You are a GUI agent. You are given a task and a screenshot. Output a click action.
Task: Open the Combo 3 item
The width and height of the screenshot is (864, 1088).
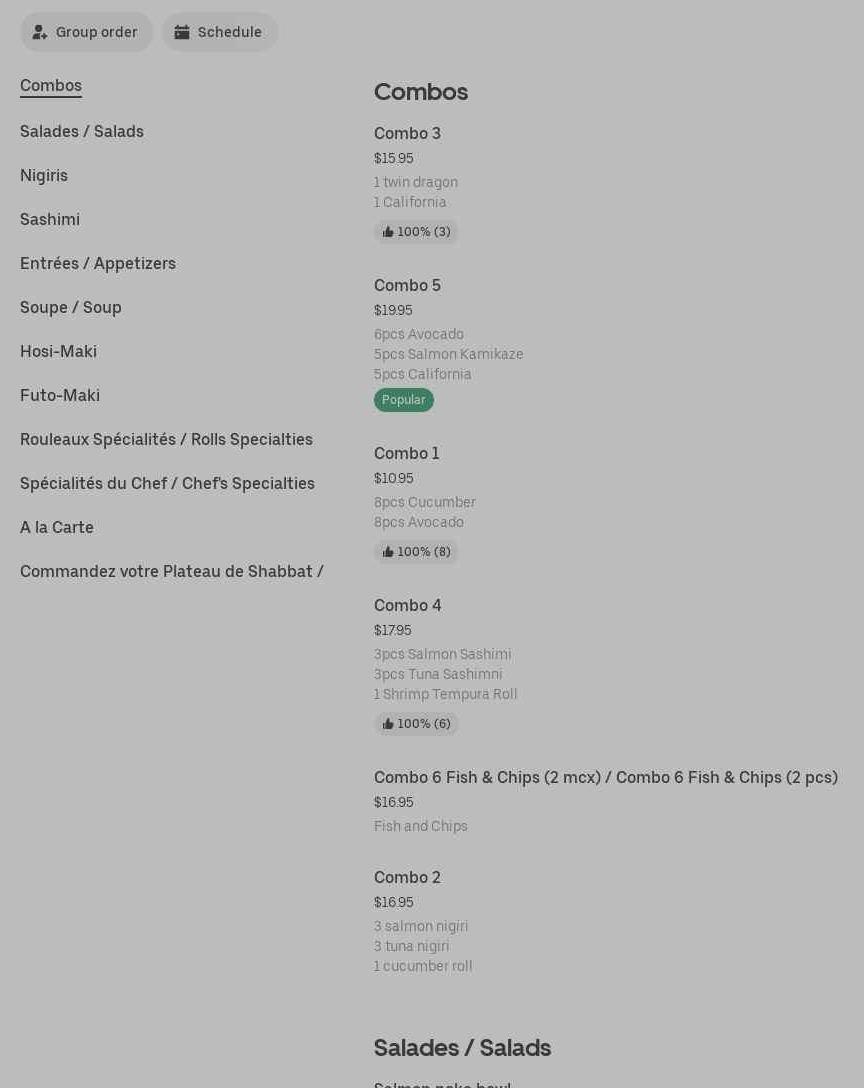point(407,134)
